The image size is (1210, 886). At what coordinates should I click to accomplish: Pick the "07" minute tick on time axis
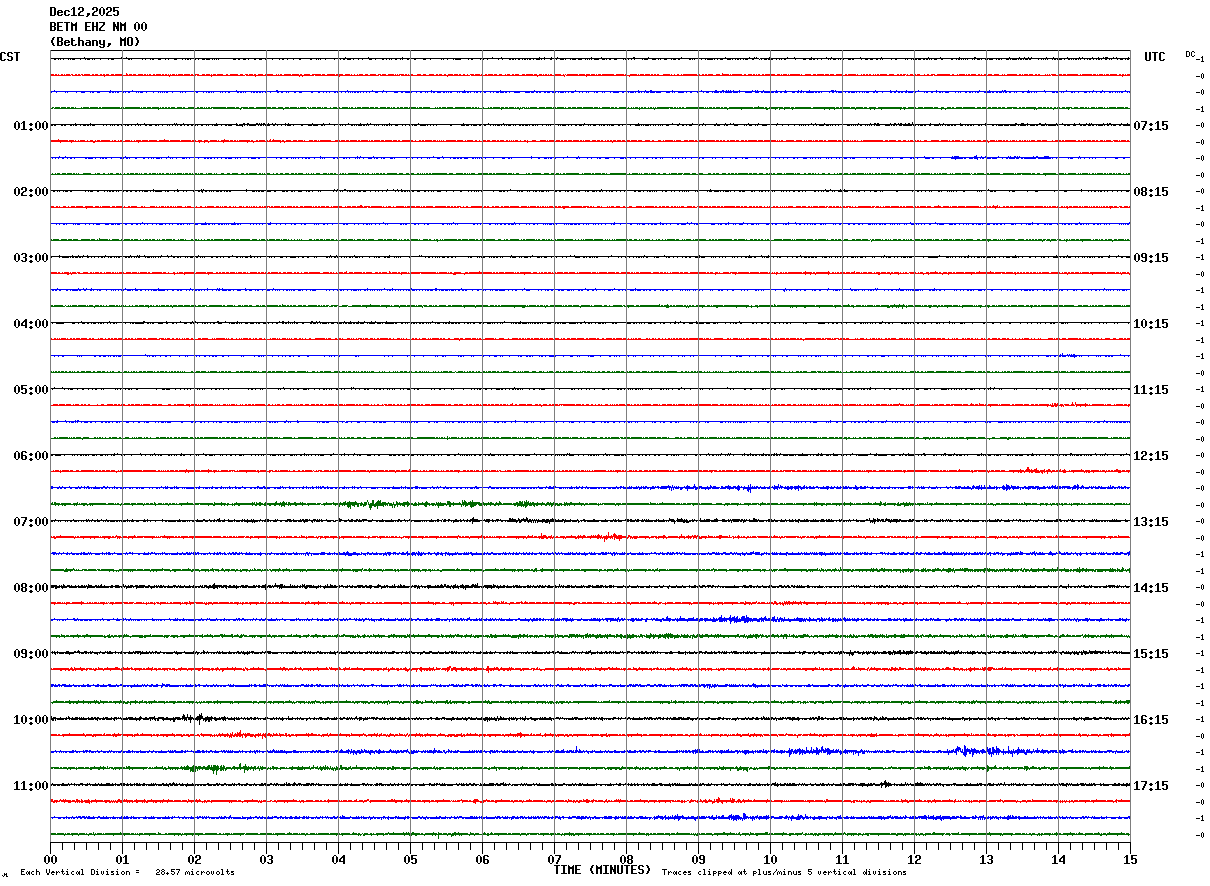(554, 859)
